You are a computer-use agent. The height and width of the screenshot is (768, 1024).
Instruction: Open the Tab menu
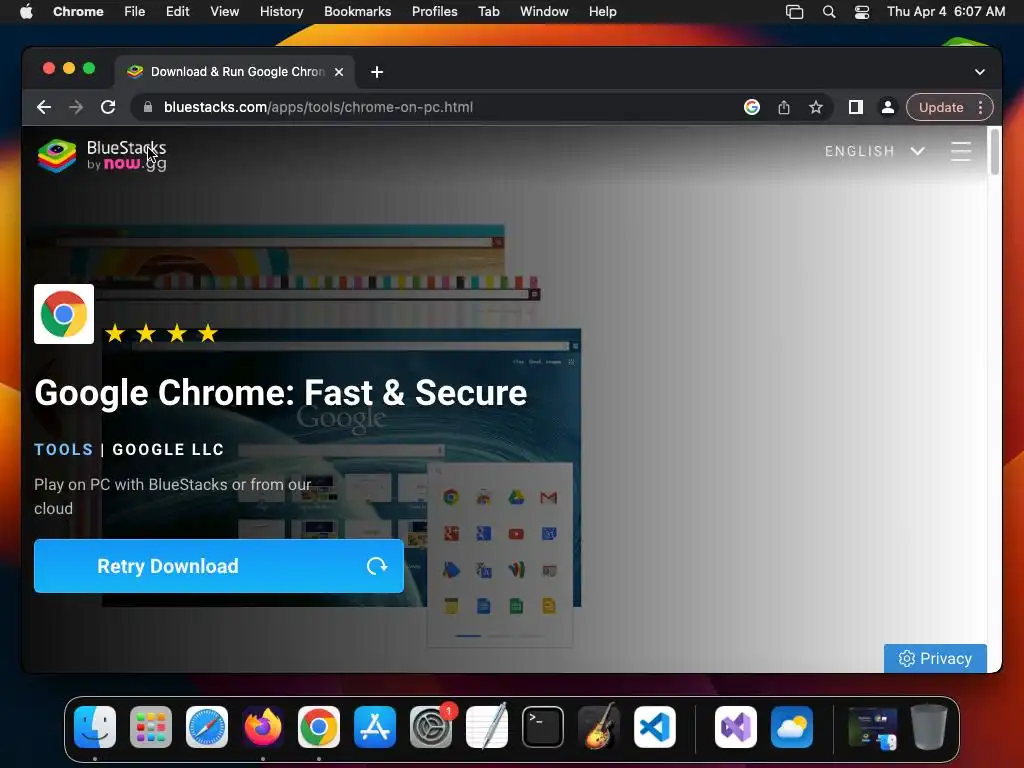pyautogui.click(x=488, y=12)
